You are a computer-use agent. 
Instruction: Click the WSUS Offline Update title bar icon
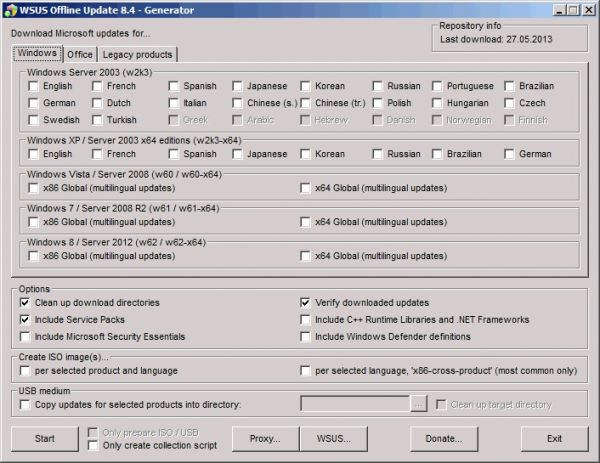10,10
